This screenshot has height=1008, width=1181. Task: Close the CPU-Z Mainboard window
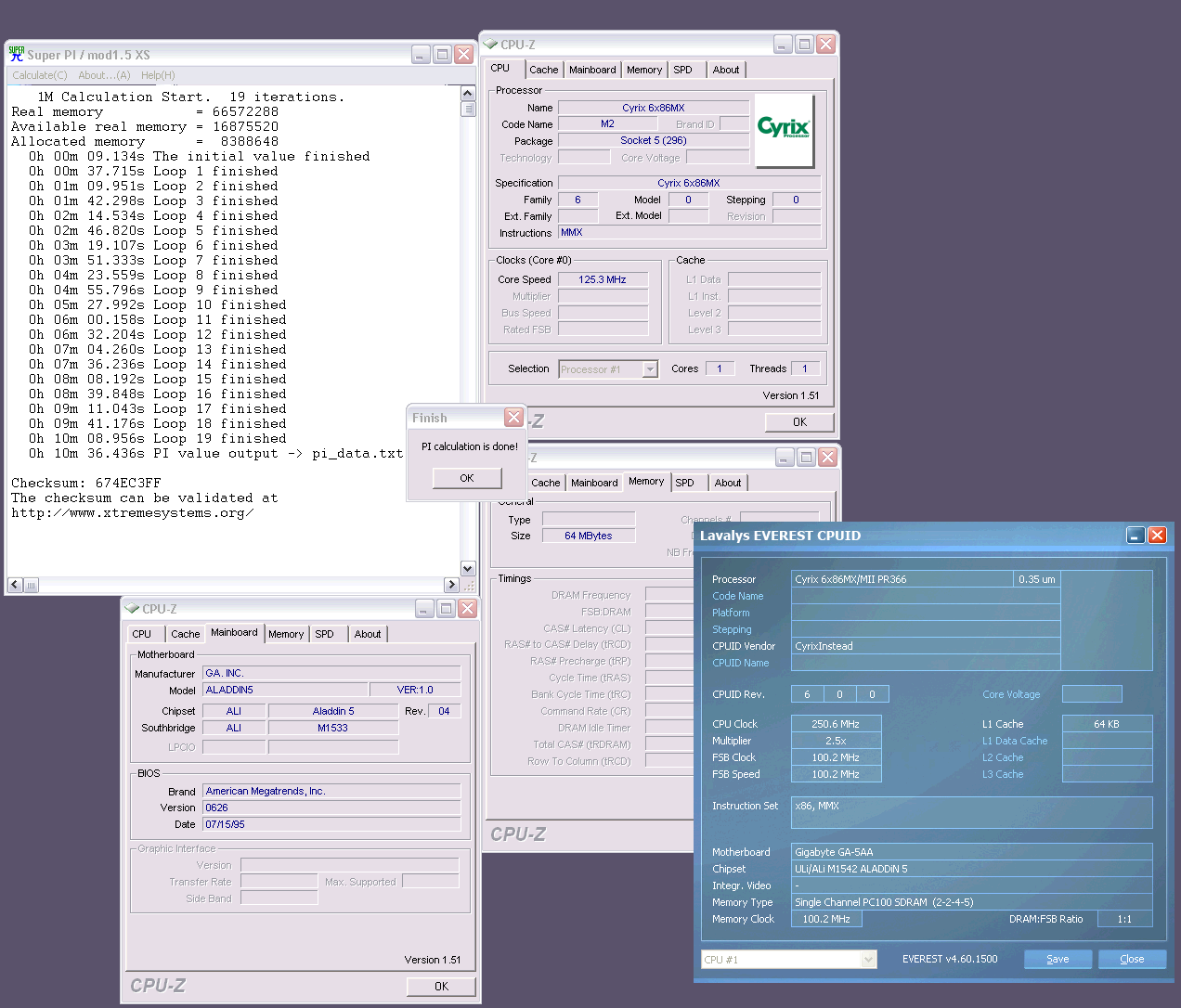coord(468,608)
